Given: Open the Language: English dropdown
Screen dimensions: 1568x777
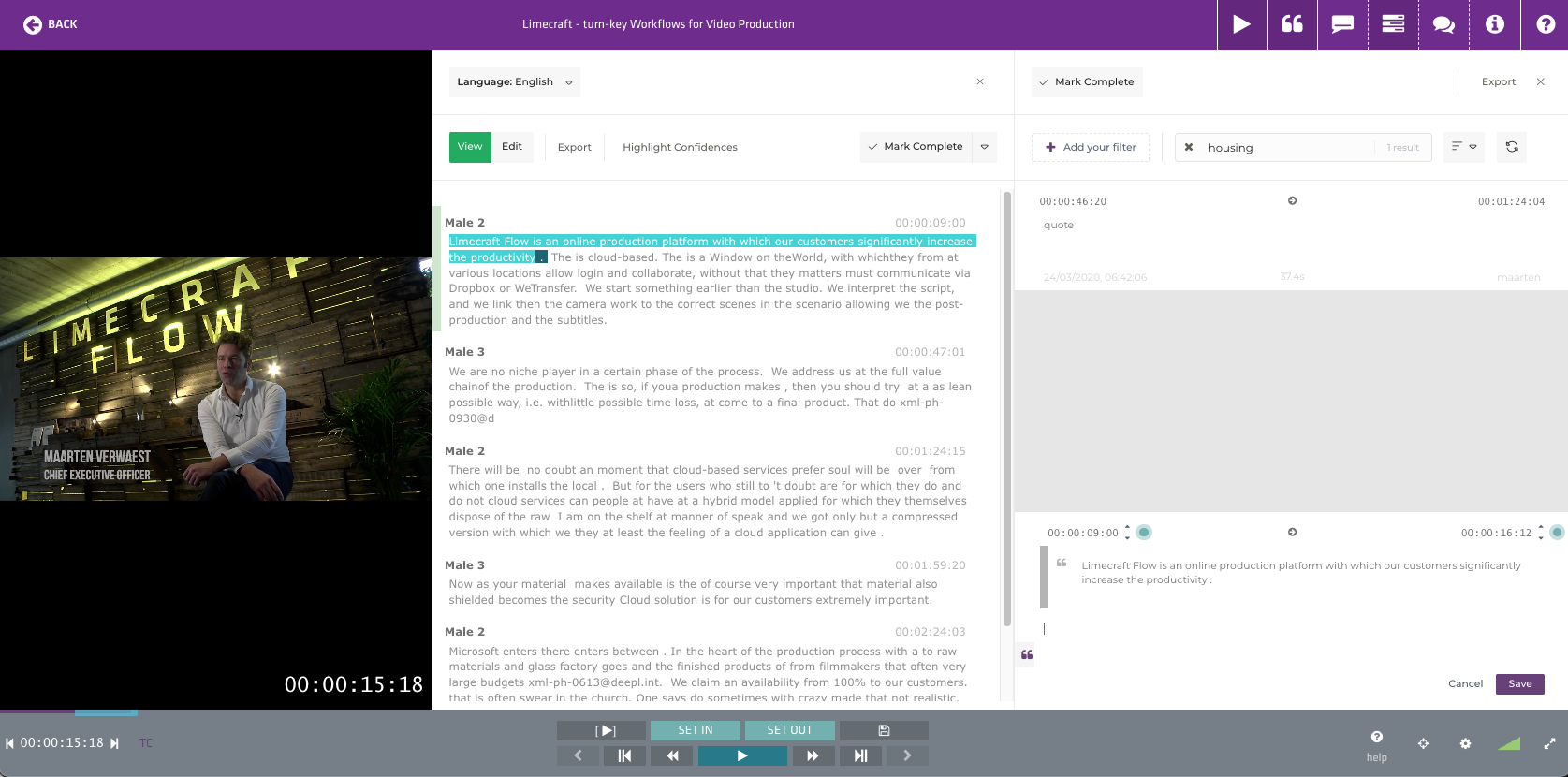Looking at the screenshot, I should click(515, 82).
